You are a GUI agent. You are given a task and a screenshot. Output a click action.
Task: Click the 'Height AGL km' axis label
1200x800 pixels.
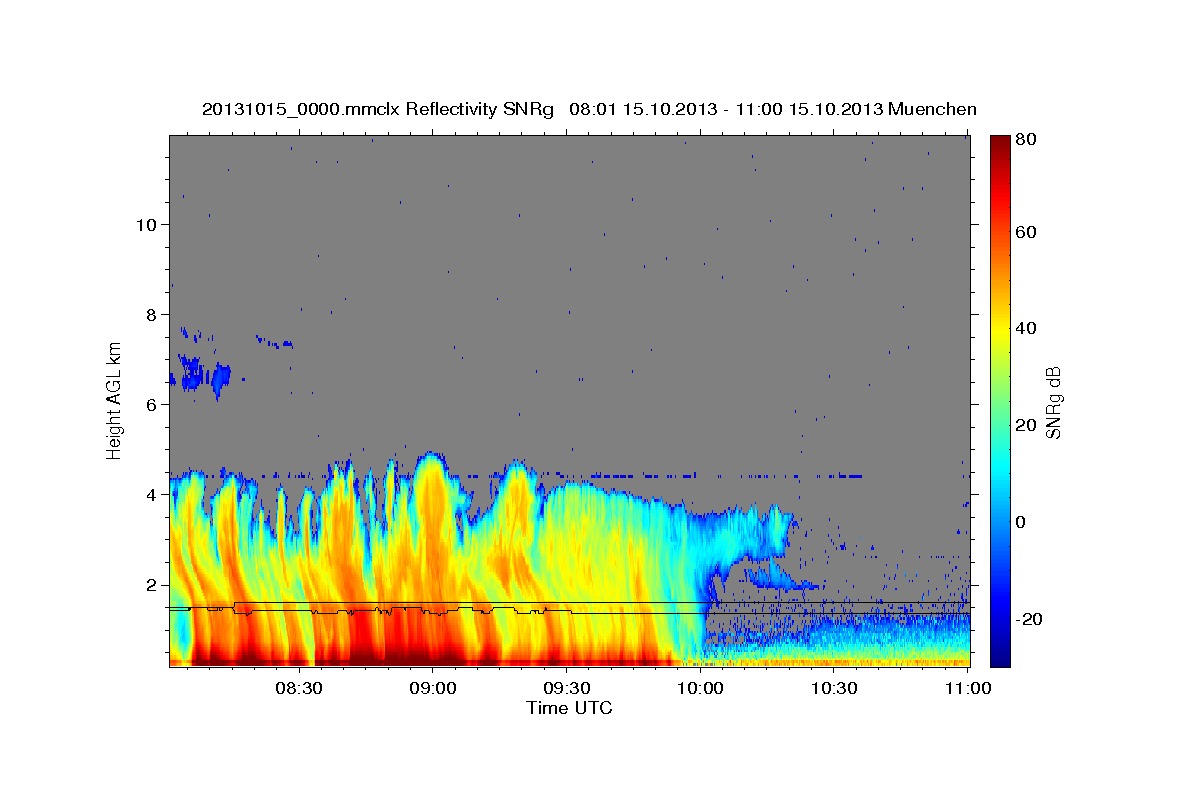pyautogui.click(x=115, y=400)
